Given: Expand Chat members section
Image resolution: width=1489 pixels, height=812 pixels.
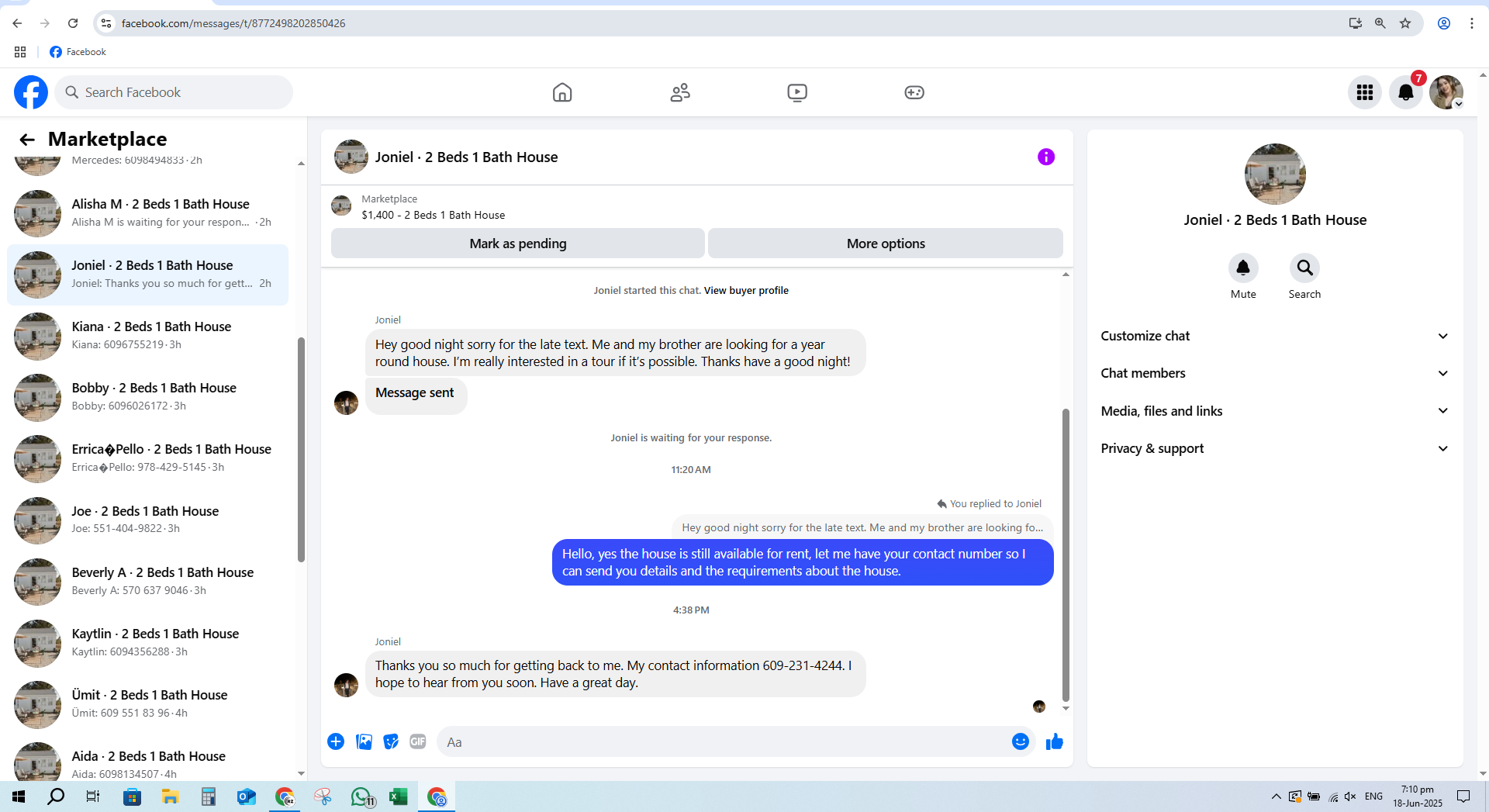Looking at the screenshot, I should pyautogui.click(x=1275, y=373).
